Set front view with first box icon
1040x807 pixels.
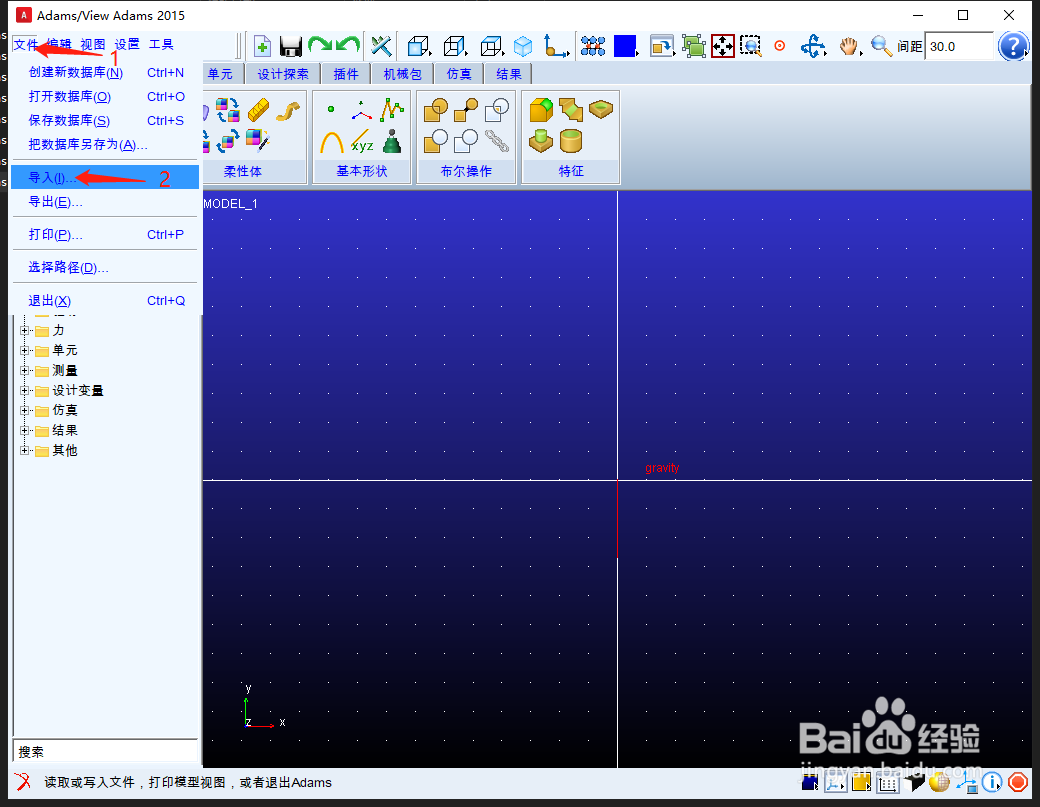click(419, 46)
